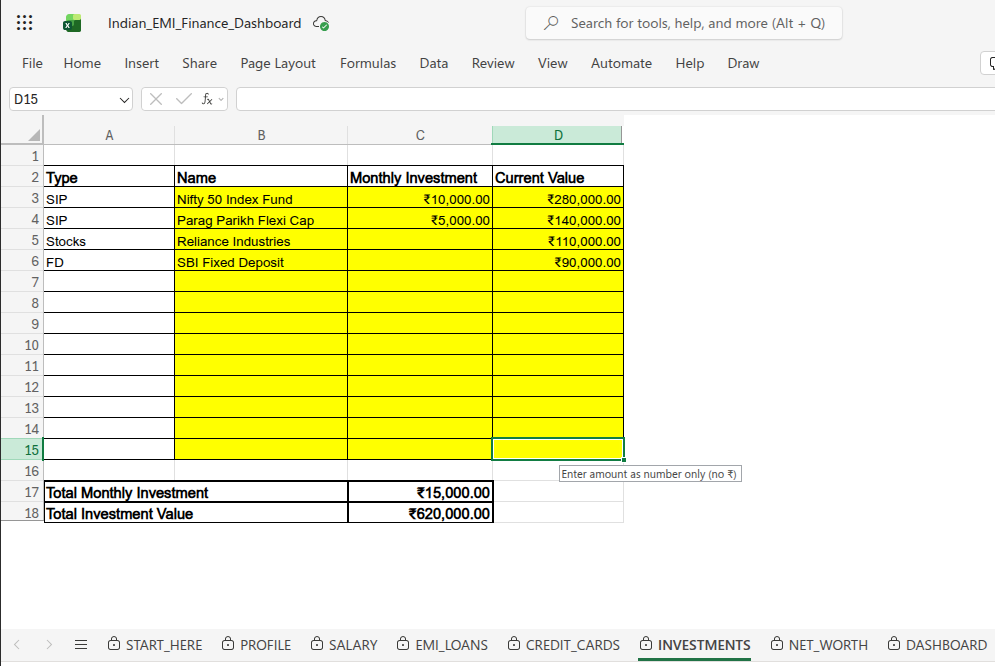Switch to DASHBOARD sheet

pyautogui.click(x=937, y=644)
